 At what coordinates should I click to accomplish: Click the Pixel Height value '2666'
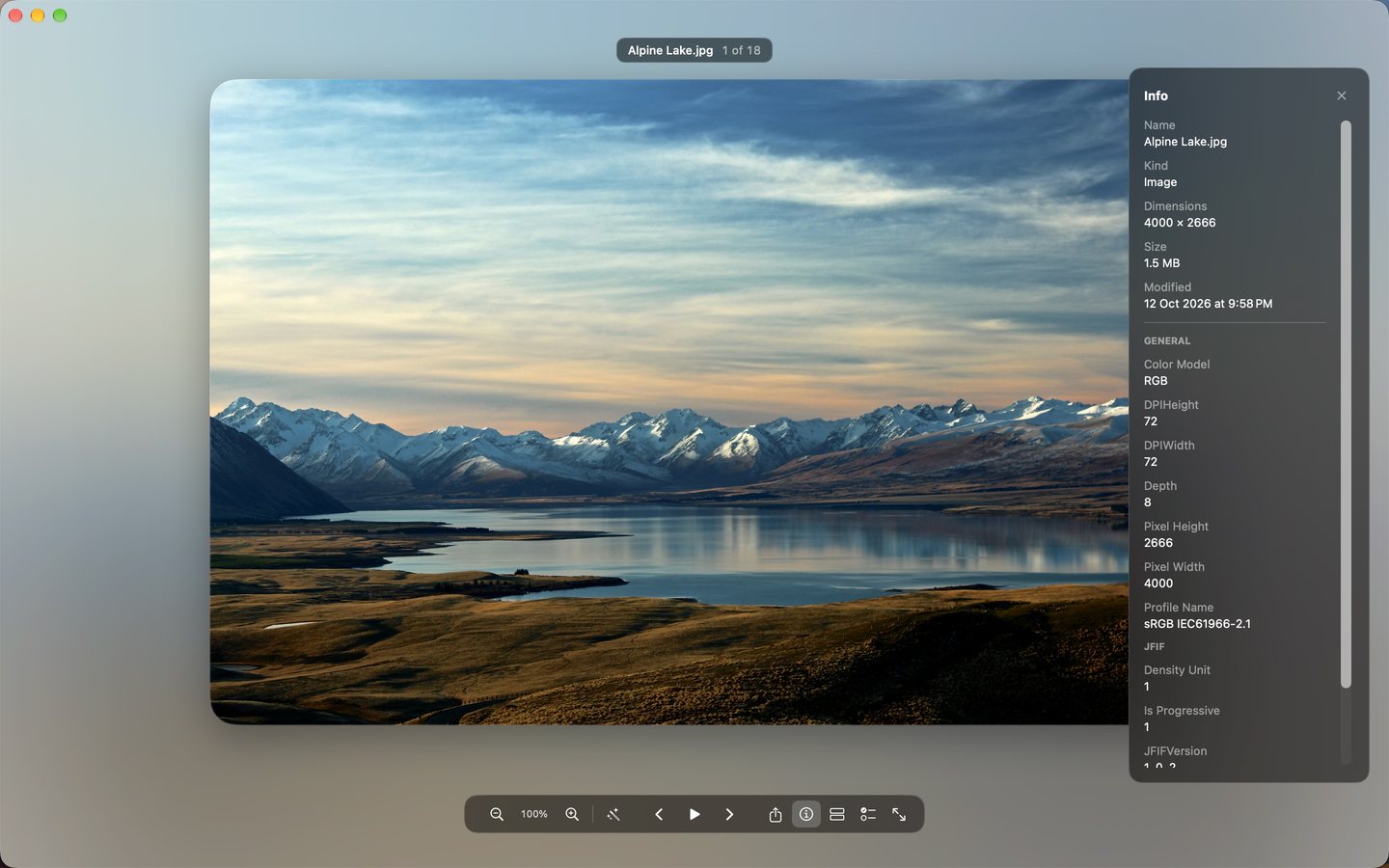(1158, 543)
